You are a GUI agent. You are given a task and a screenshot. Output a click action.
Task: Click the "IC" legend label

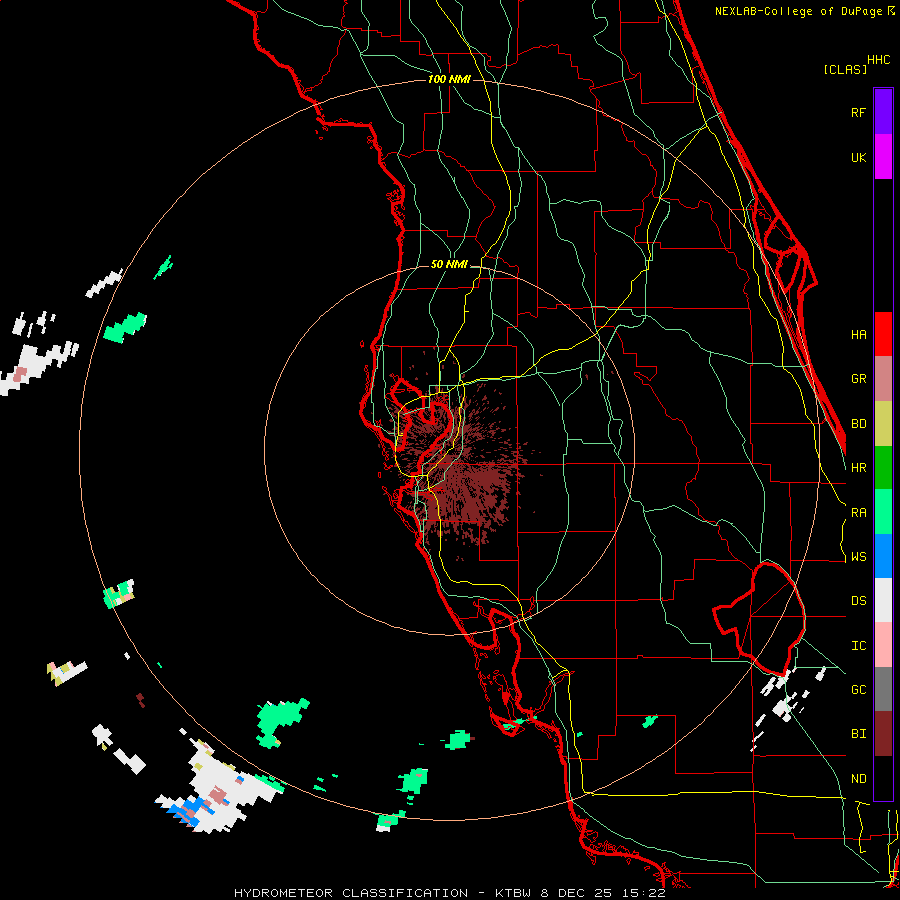point(858,646)
